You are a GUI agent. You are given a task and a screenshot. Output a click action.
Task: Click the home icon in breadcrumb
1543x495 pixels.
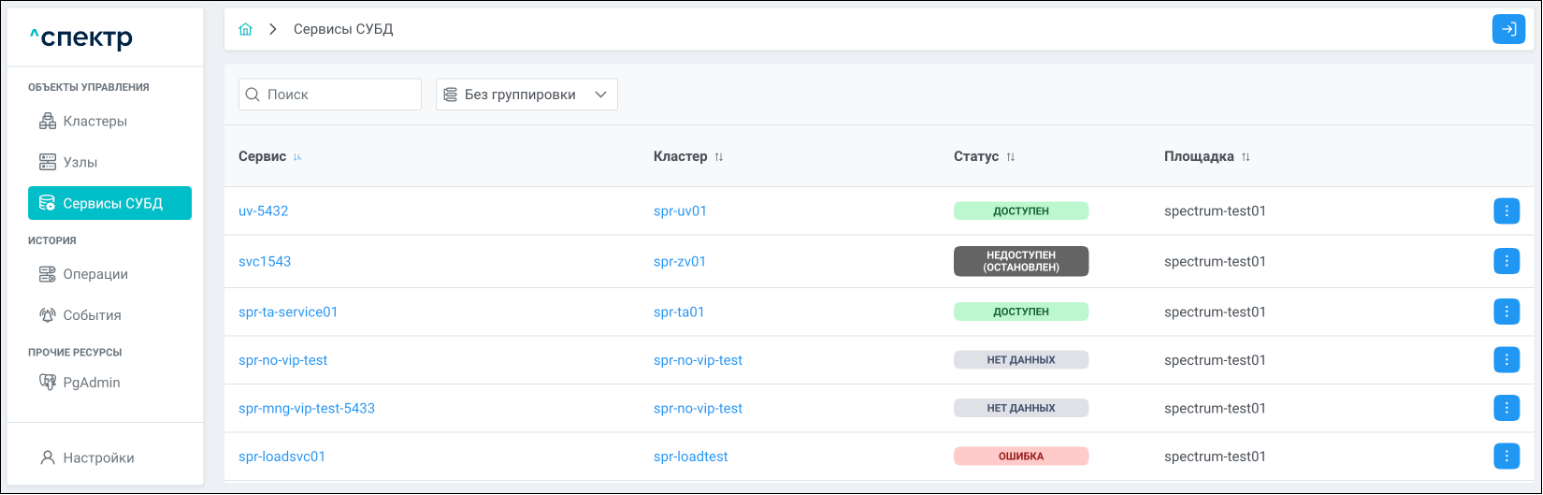coord(245,30)
